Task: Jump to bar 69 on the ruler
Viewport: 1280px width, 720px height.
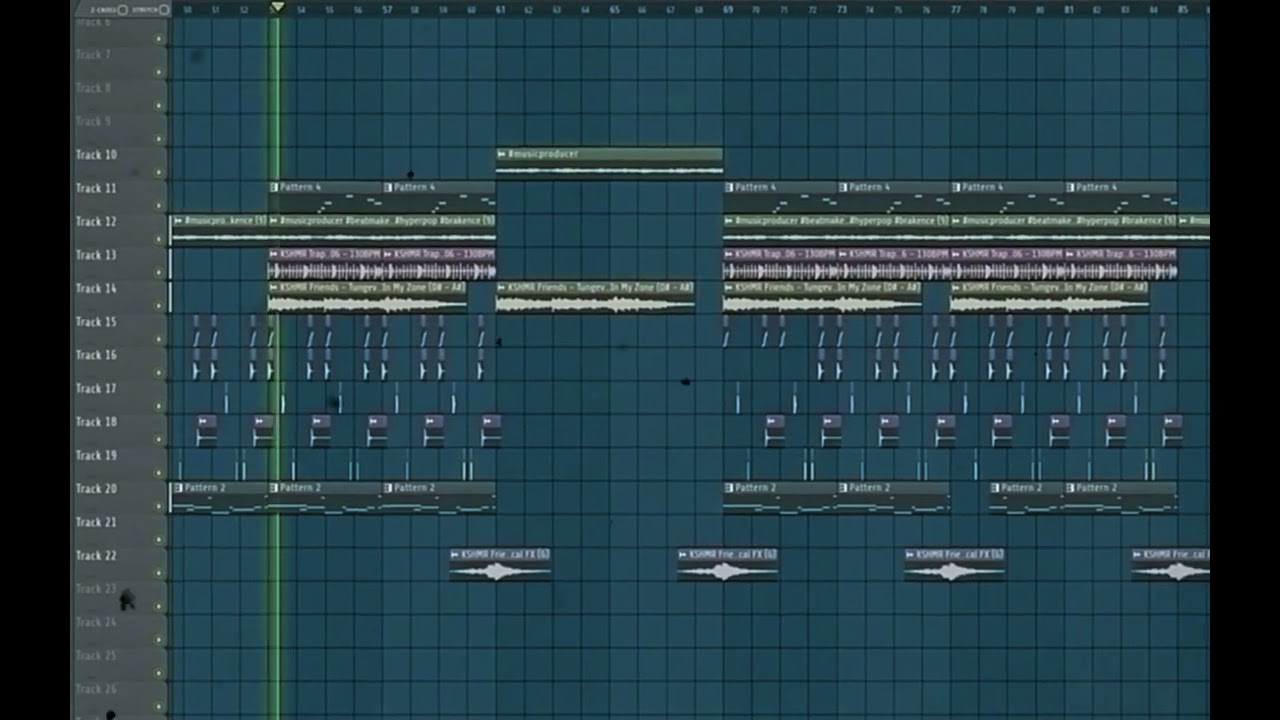Action: (728, 9)
